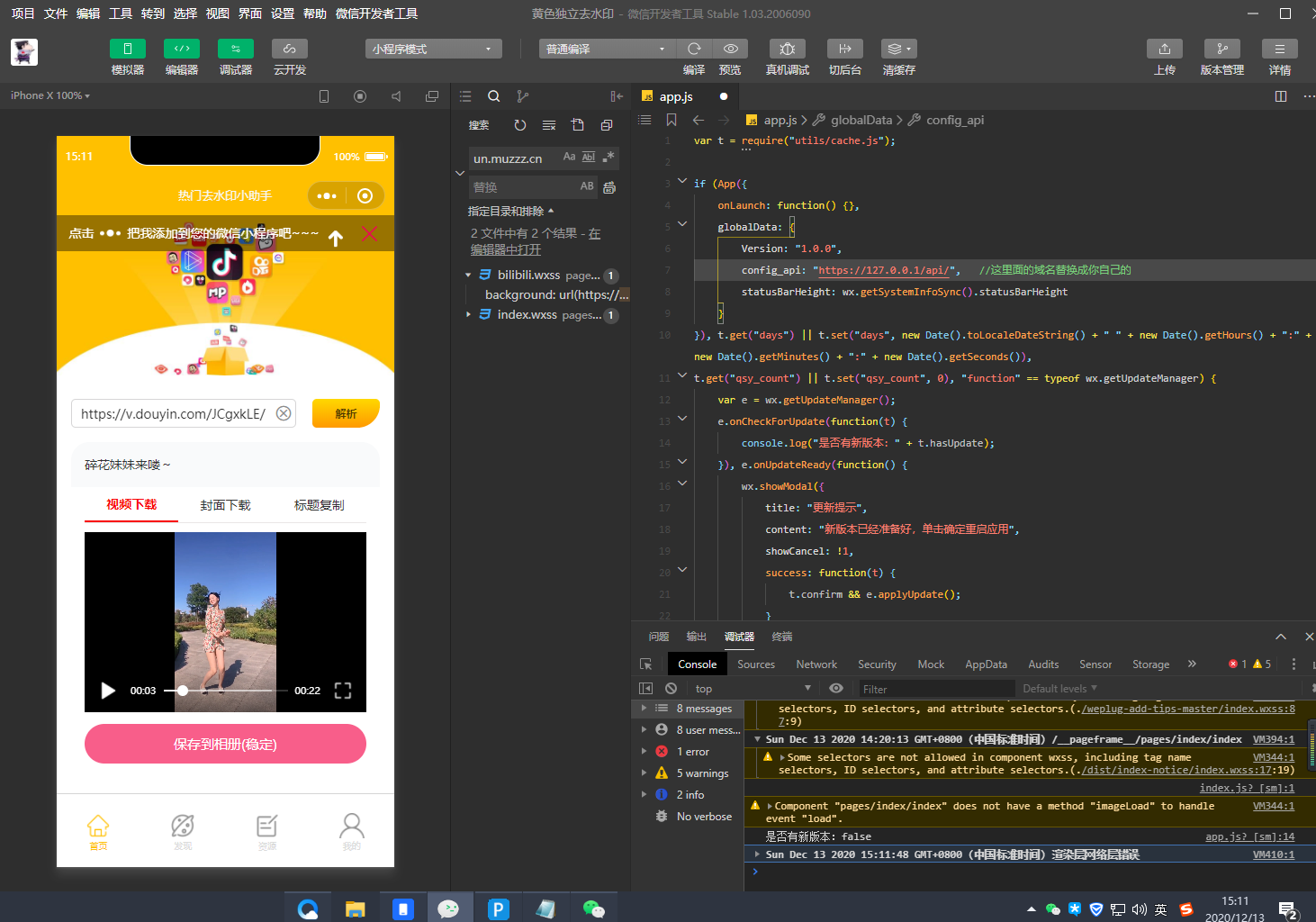This screenshot has width=1316, height=922.
Task: Collapse the side panel
Action: click(617, 96)
